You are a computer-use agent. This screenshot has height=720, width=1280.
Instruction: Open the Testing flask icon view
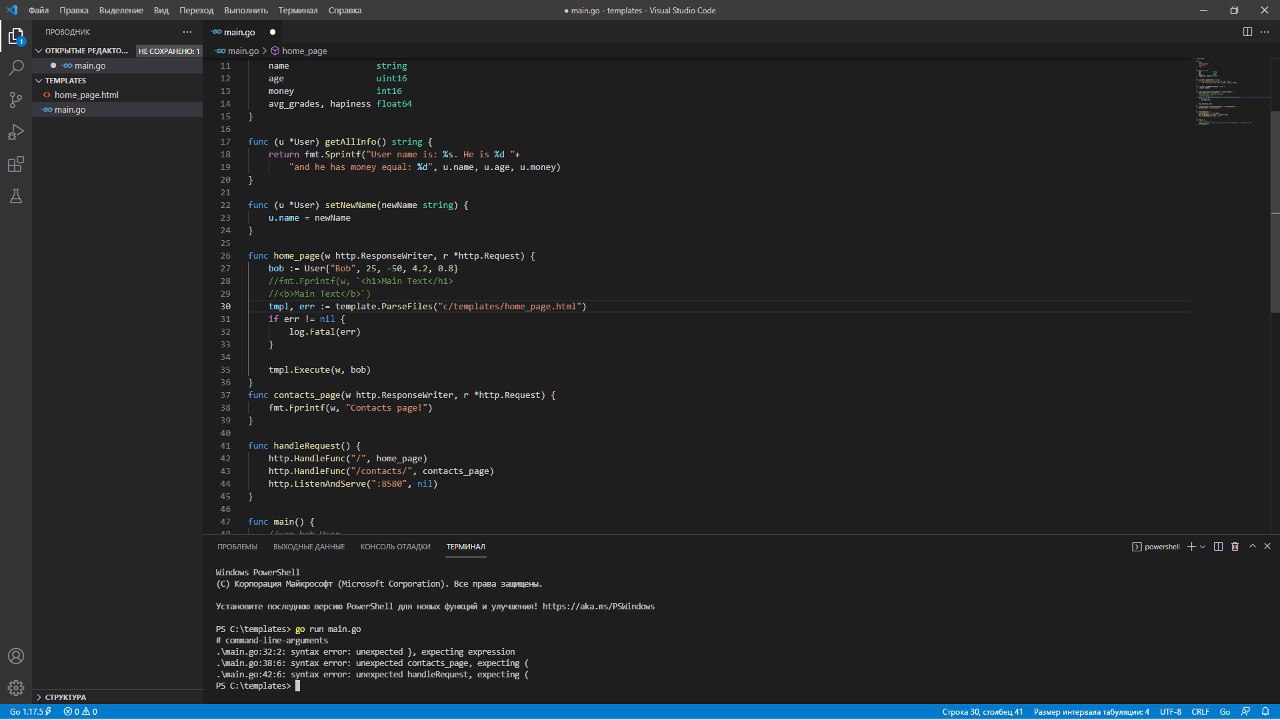(x=16, y=196)
